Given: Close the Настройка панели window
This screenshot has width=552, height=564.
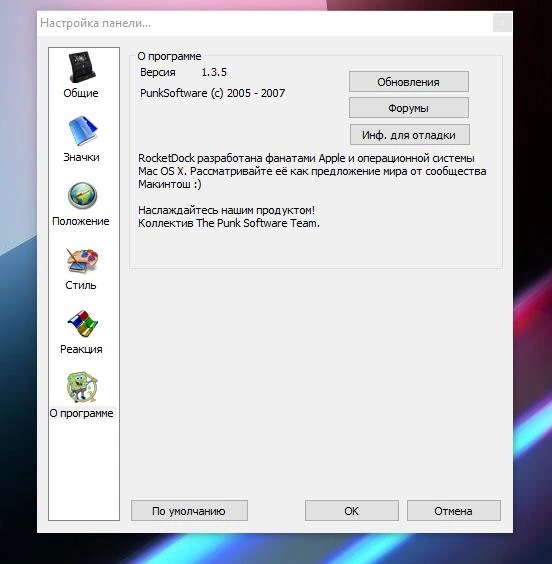Looking at the screenshot, I should 502,23.
